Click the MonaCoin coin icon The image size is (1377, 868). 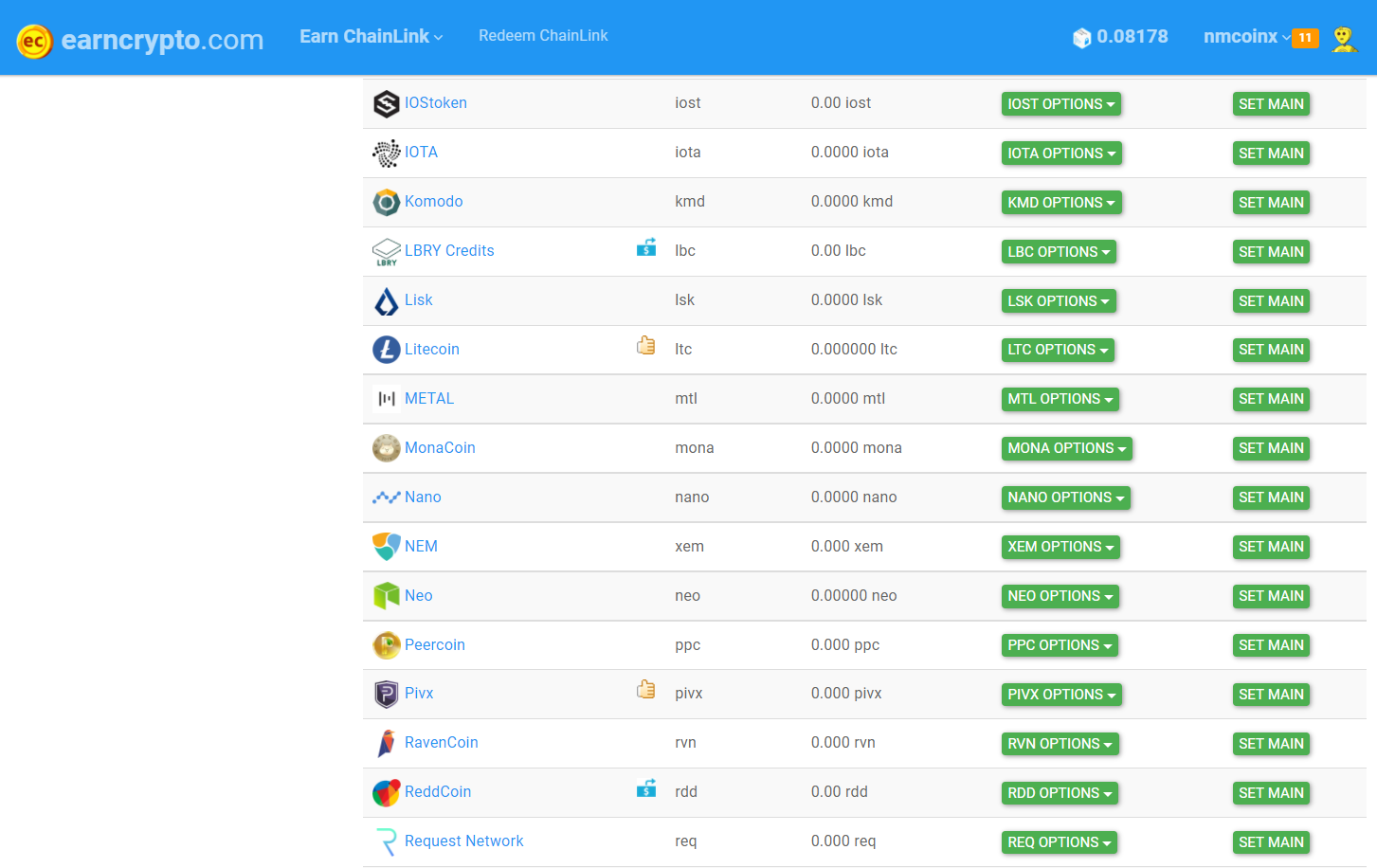coord(386,448)
